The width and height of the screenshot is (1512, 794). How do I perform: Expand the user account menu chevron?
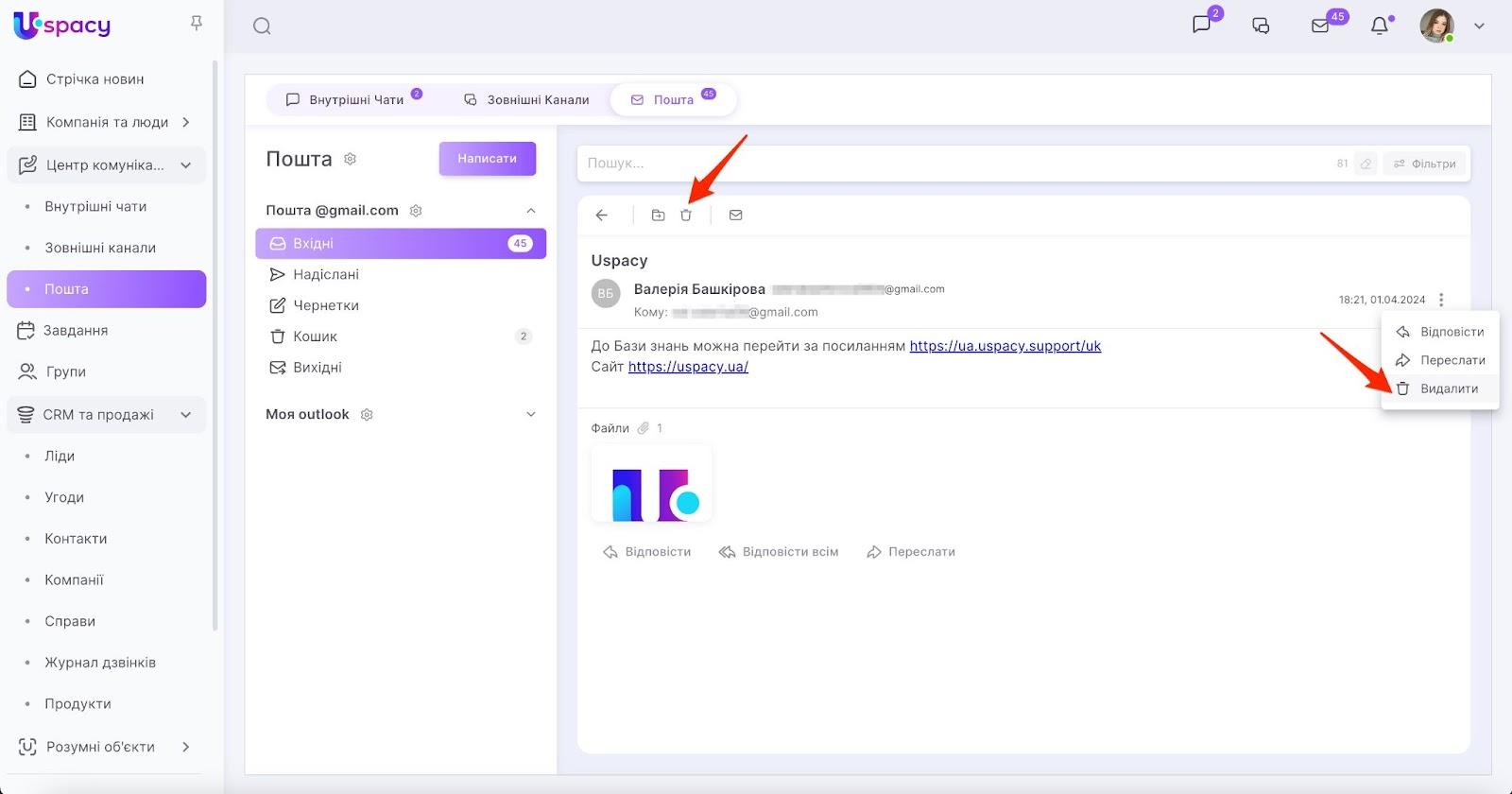pos(1480,26)
